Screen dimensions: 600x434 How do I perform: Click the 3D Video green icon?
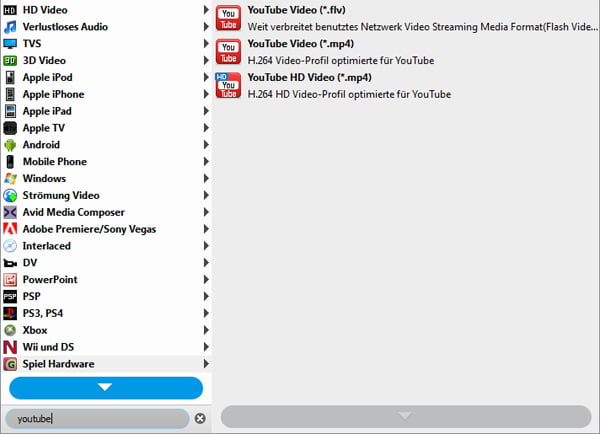[x=10, y=60]
